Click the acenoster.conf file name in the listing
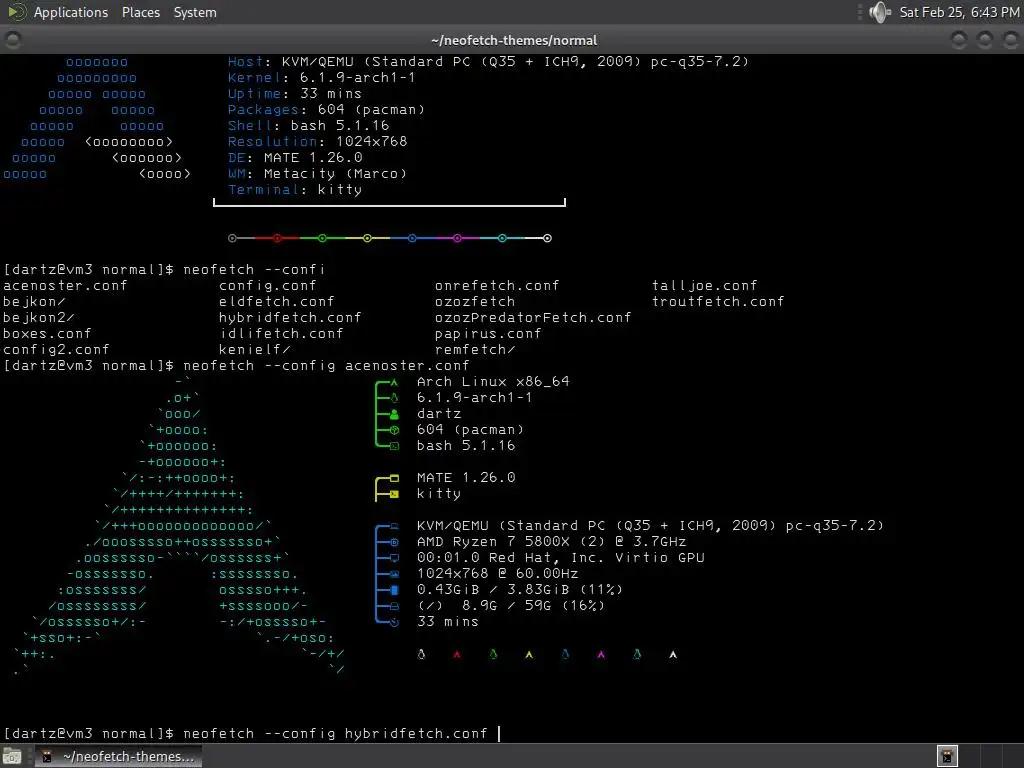1024x768 pixels. [65, 285]
